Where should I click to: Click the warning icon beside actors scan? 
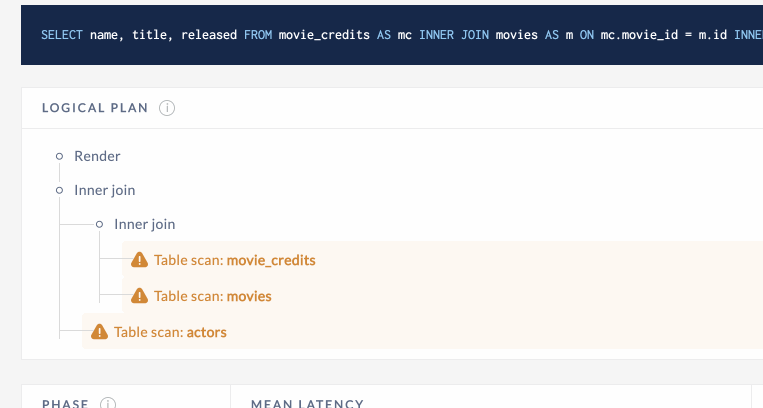click(x=99, y=332)
